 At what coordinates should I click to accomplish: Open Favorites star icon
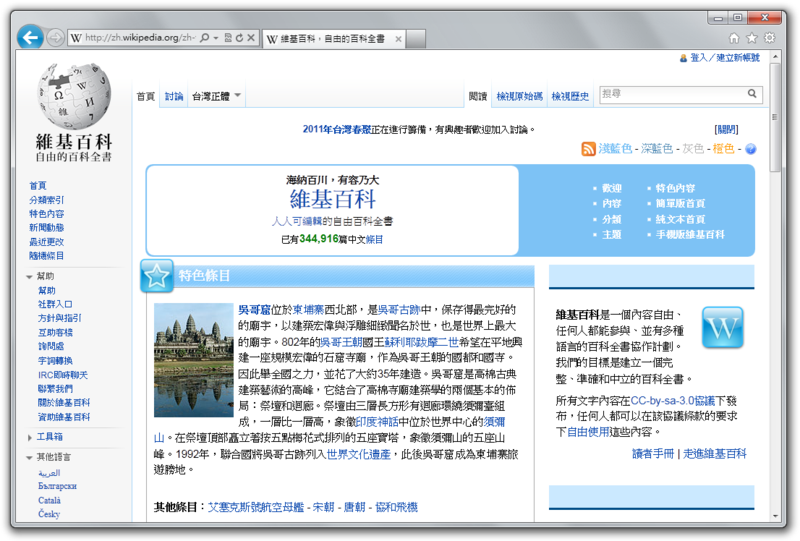pyautogui.click(x=752, y=38)
